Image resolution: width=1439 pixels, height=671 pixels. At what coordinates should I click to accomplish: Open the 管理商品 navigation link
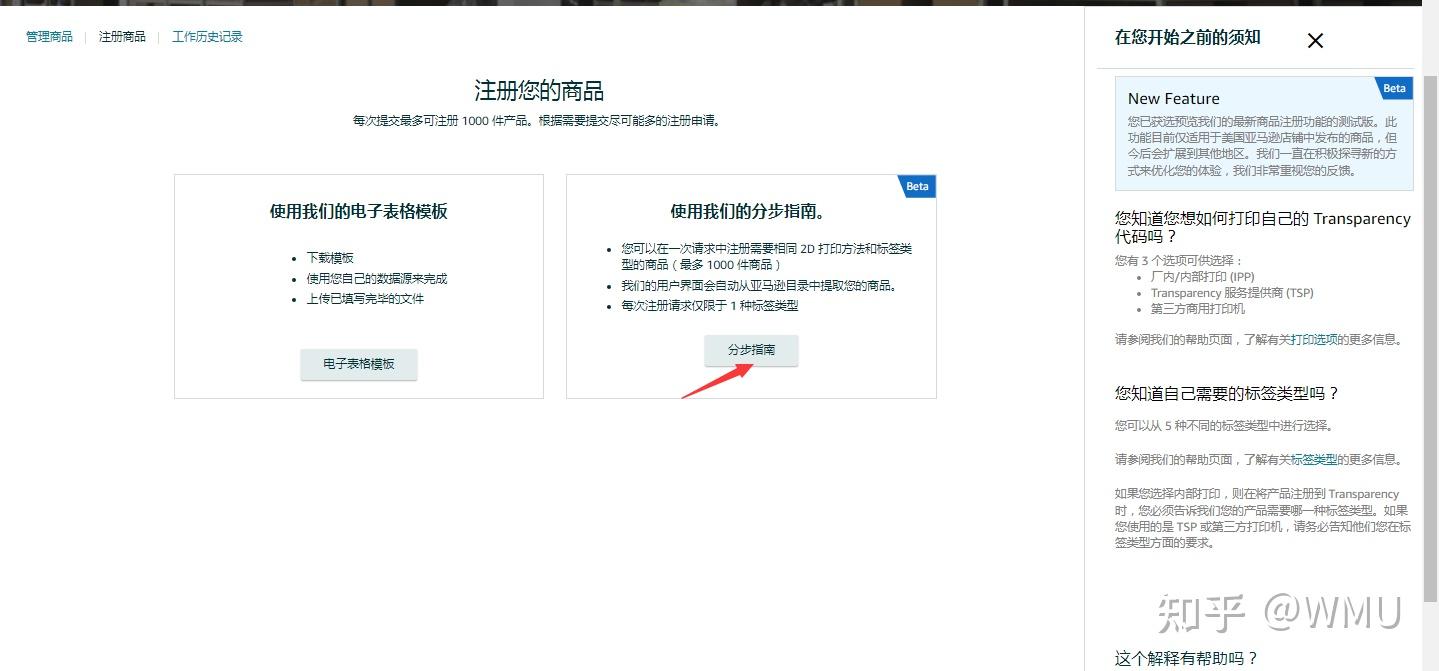[x=49, y=36]
